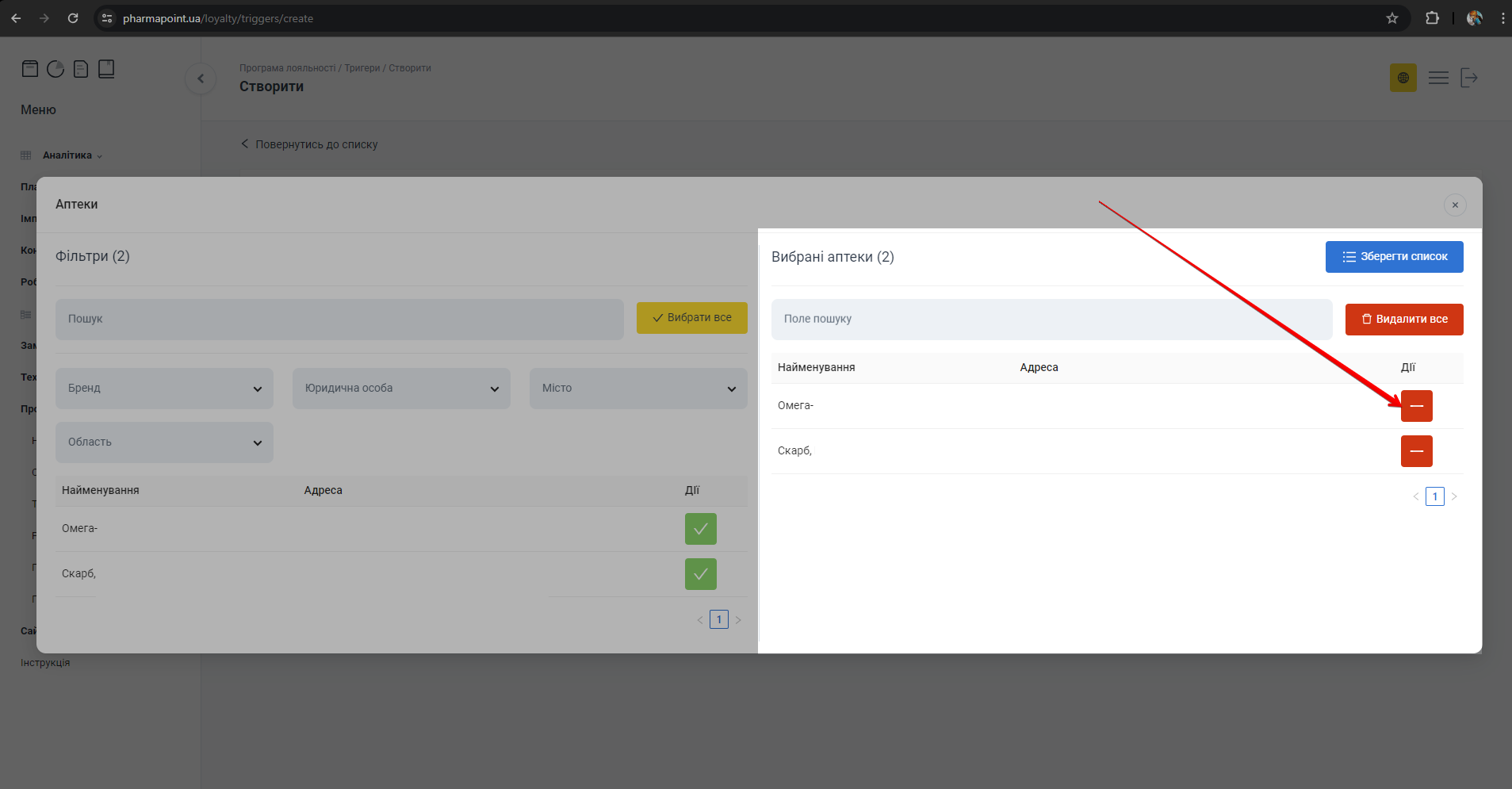1512x789 pixels.
Task: Open the Бренд dropdown filter
Action: pos(164,389)
